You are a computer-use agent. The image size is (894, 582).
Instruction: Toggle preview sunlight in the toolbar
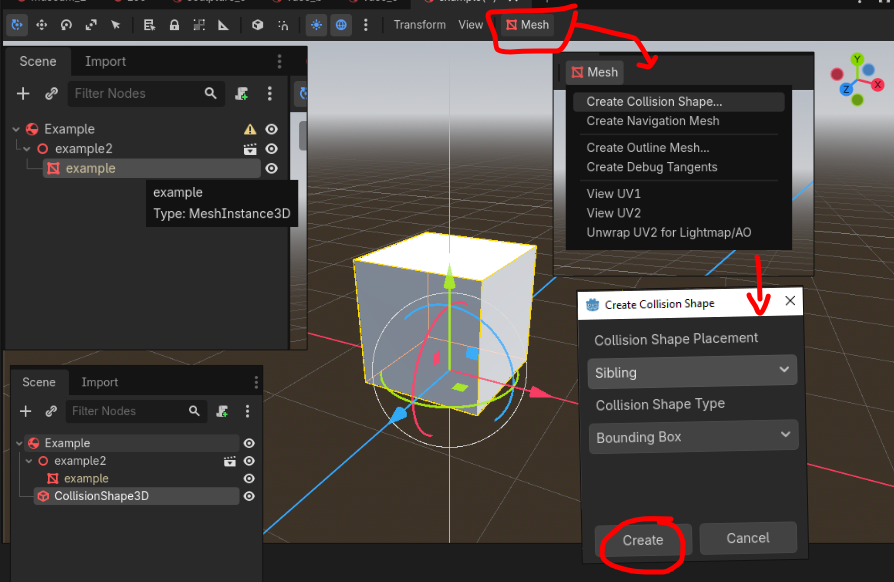tap(316, 24)
